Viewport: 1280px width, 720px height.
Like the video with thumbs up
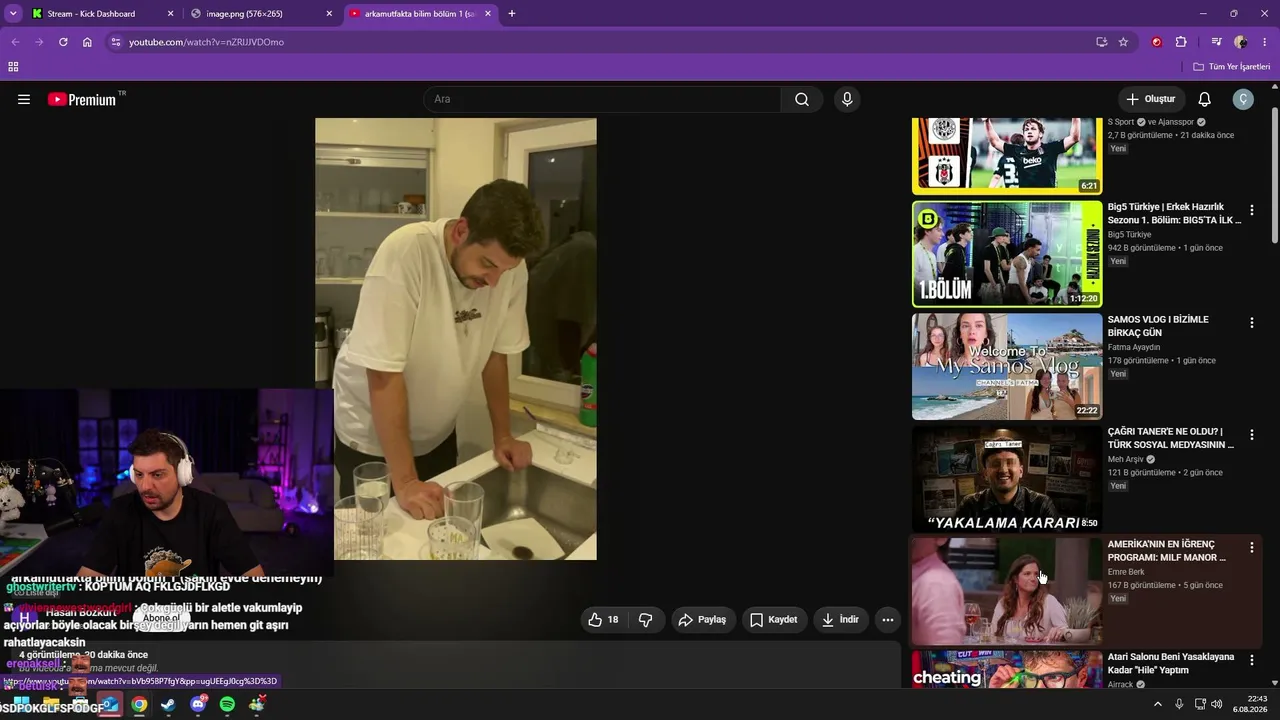click(603, 620)
